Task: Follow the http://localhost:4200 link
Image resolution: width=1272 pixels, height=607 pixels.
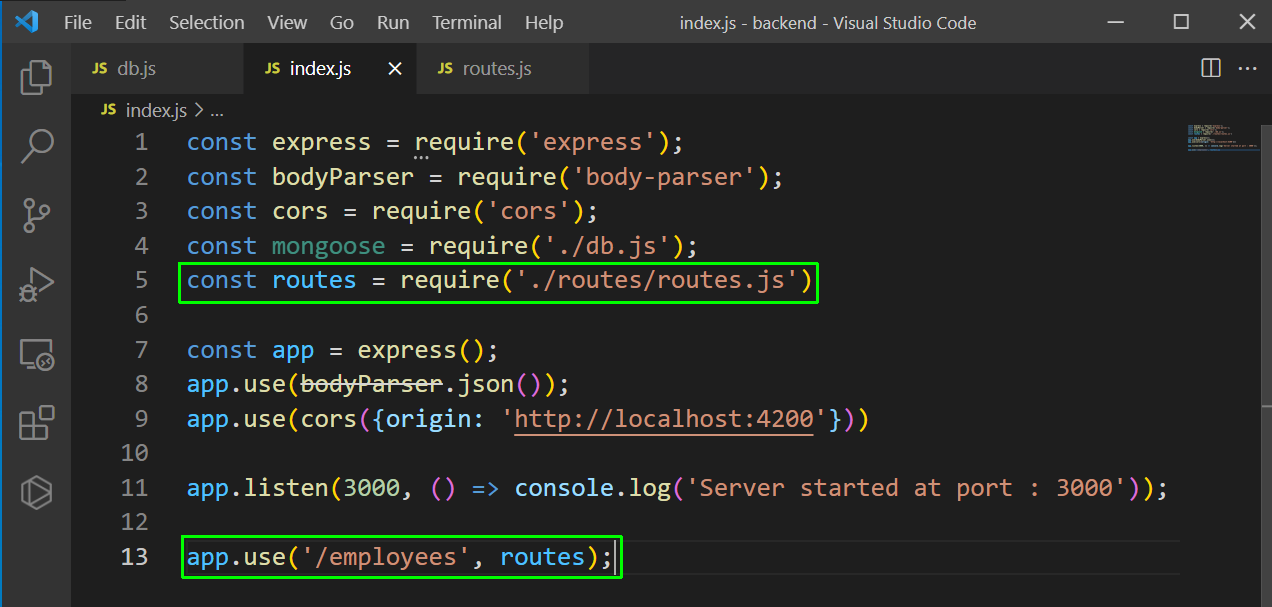Action: point(664,419)
